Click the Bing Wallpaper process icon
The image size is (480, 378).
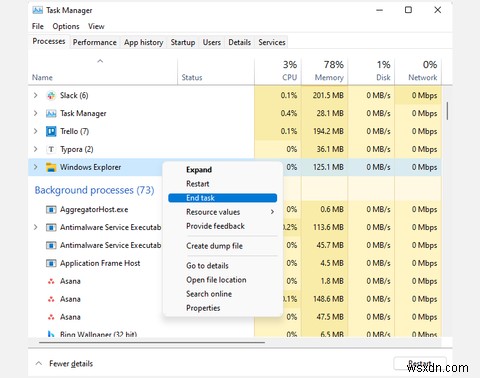click(51, 334)
